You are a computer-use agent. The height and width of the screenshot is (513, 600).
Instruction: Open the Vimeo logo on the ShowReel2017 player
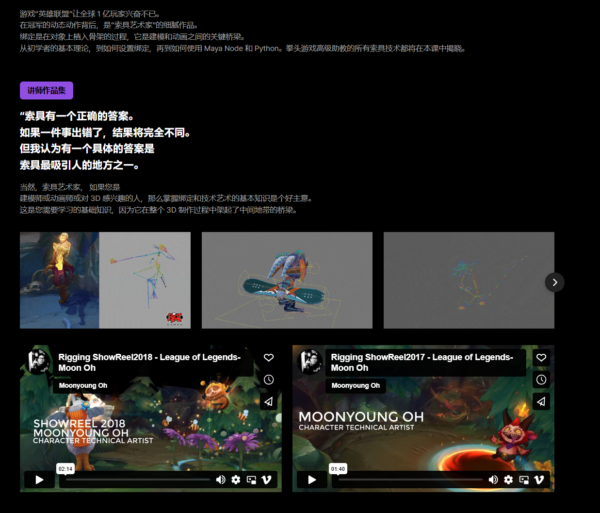539,480
